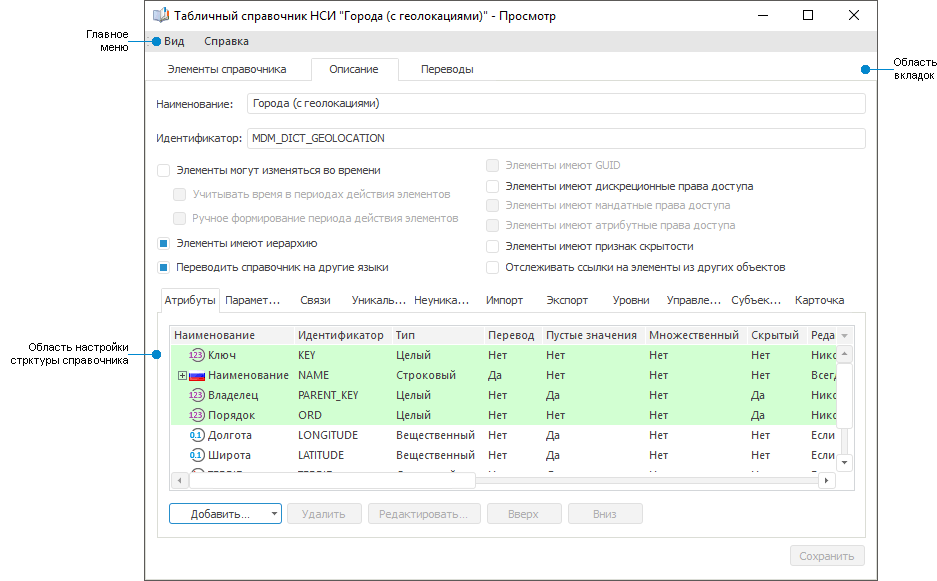Click the real-number icon beside Широта
The height and width of the screenshot is (581, 937).
(x=196, y=455)
